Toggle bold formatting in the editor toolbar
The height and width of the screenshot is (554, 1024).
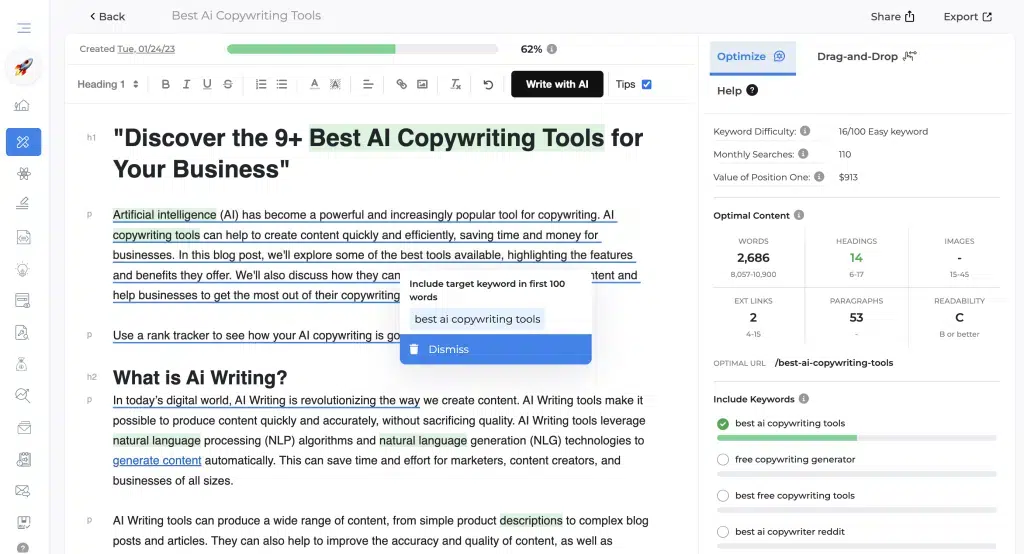point(166,85)
